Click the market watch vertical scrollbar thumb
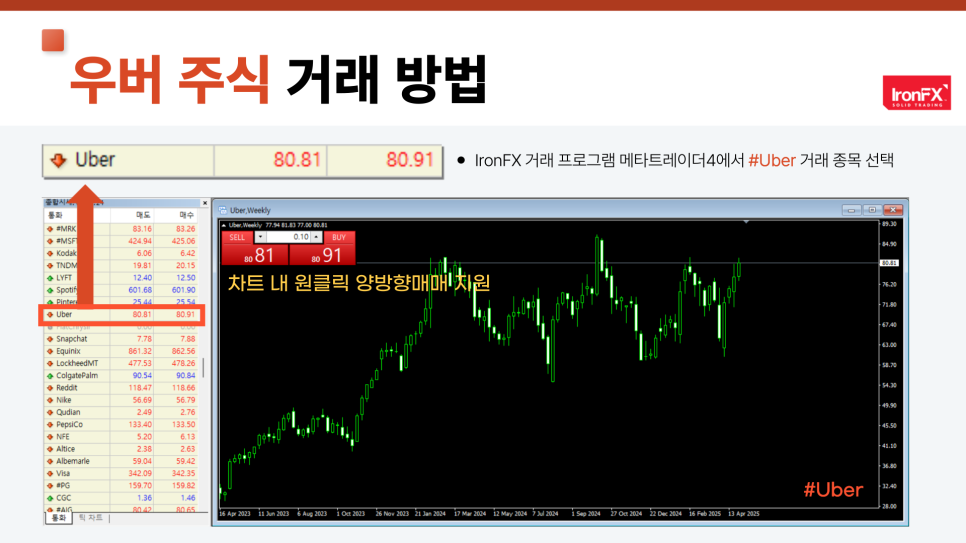This screenshot has width=966, height=543. (x=203, y=368)
